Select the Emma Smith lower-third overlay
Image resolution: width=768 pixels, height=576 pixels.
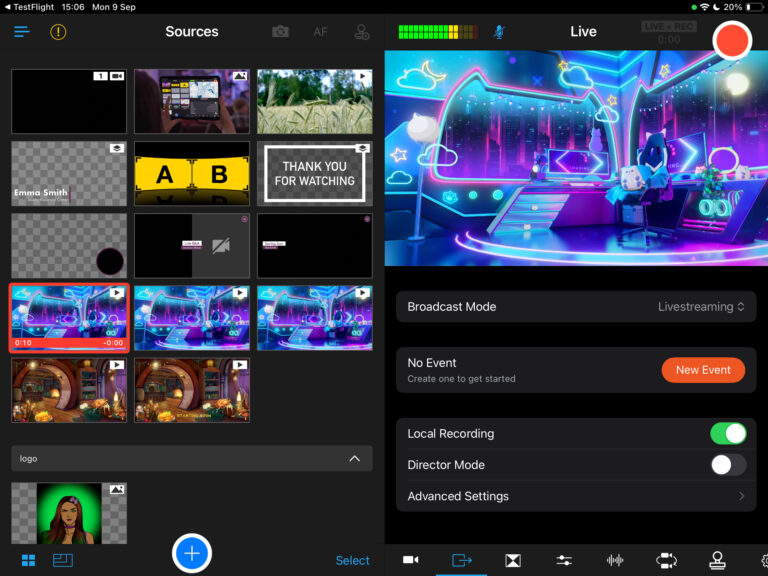(69, 174)
